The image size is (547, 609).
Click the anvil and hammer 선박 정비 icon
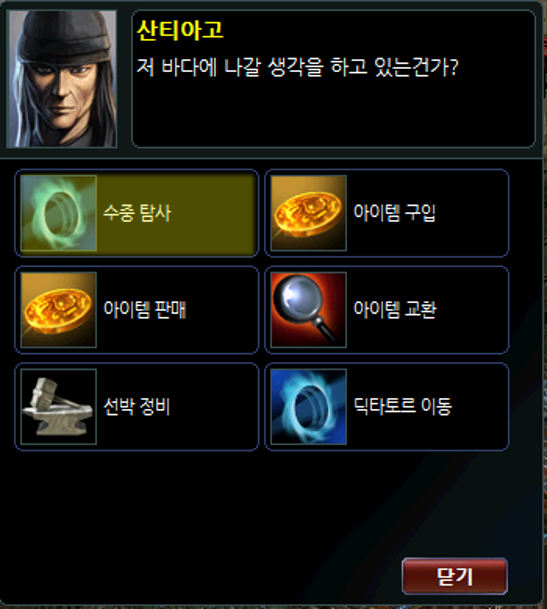[x=59, y=406]
